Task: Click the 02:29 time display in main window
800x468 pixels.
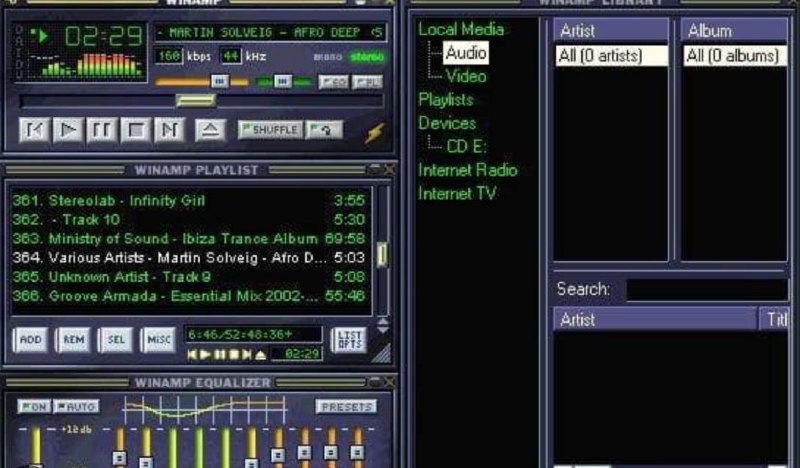Action: coord(104,37)
